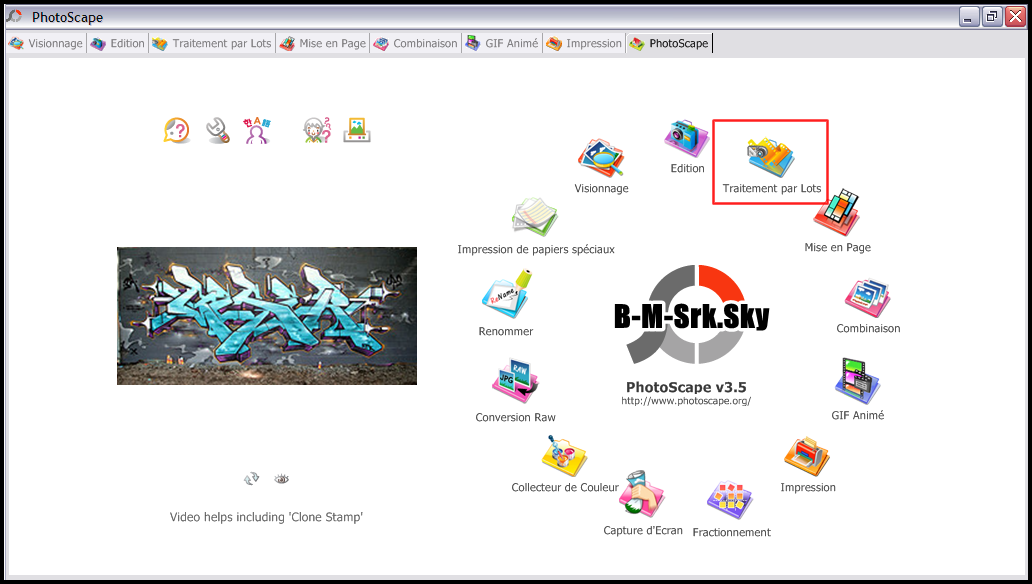Minimize the PhotoScape window
Screen dimensions: 1032x584
(968, 17)
